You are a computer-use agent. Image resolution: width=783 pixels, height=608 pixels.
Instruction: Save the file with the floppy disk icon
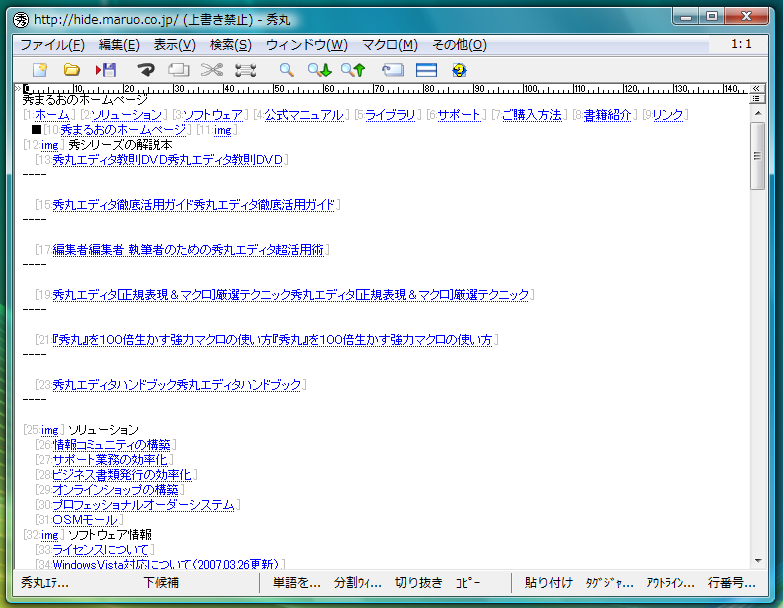(106, 70)
